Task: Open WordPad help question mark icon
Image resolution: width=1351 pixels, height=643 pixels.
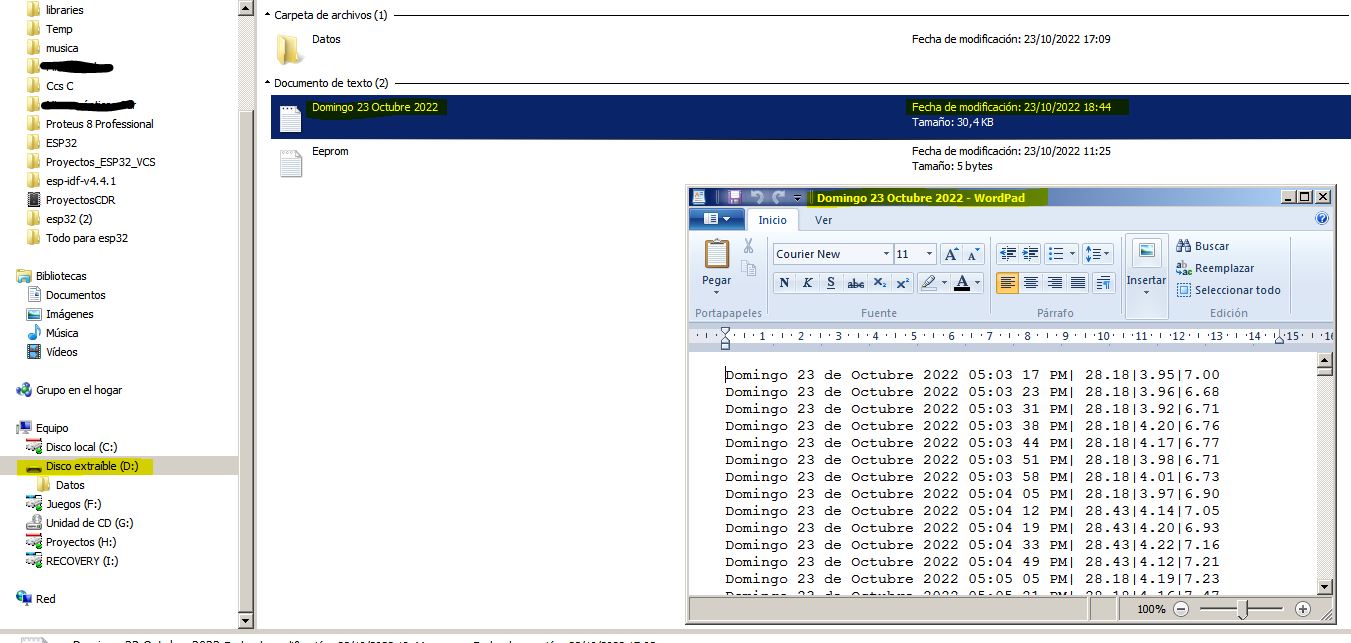Action: coord(1322,218)
